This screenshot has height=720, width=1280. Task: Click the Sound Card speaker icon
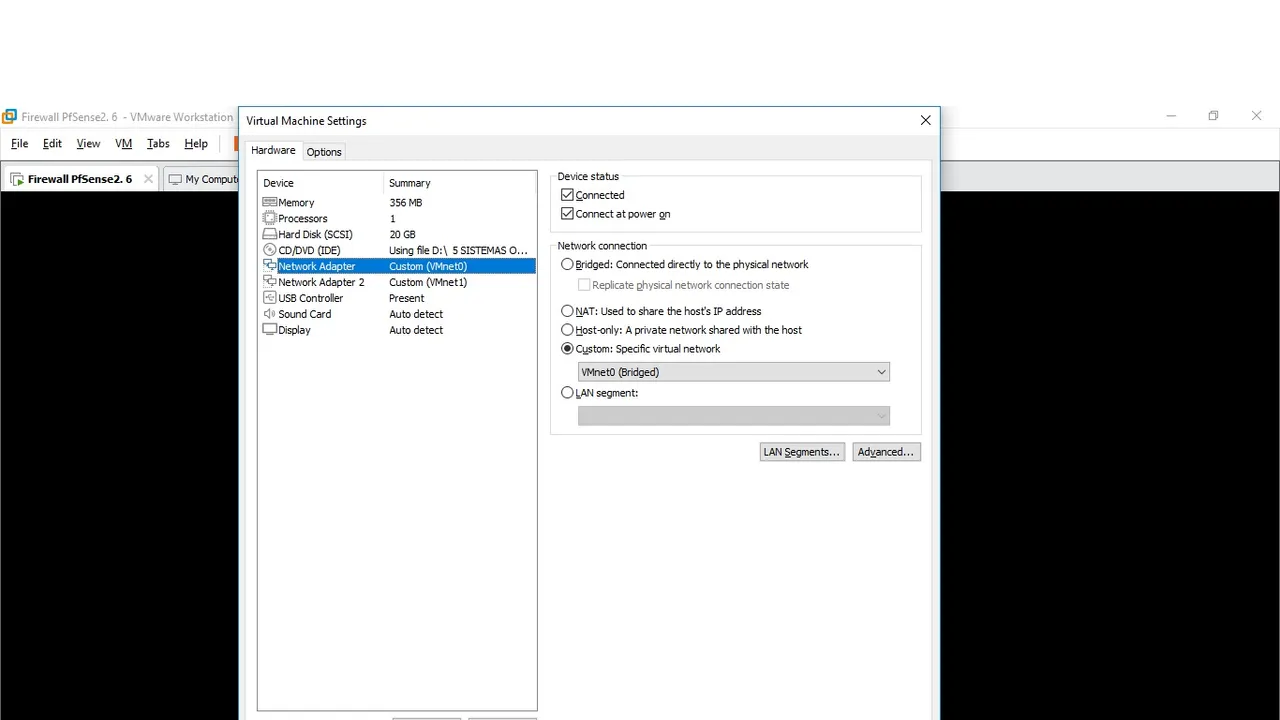coord(269,314)
